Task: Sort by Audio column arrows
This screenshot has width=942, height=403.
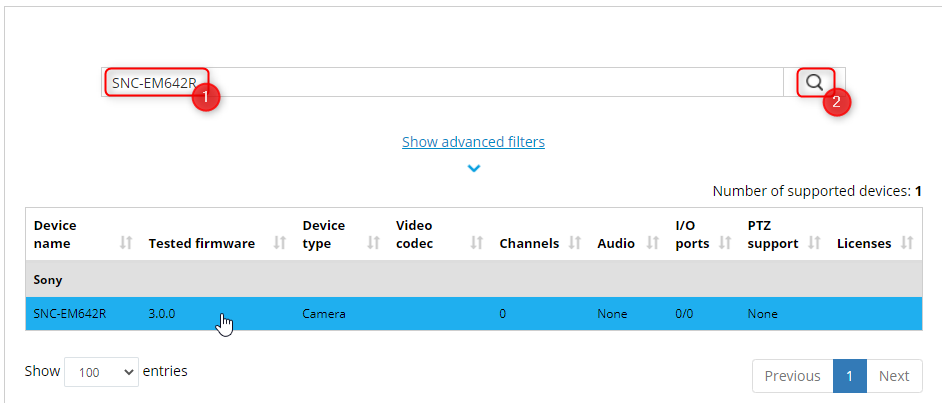Action: [x=653, y=243]
